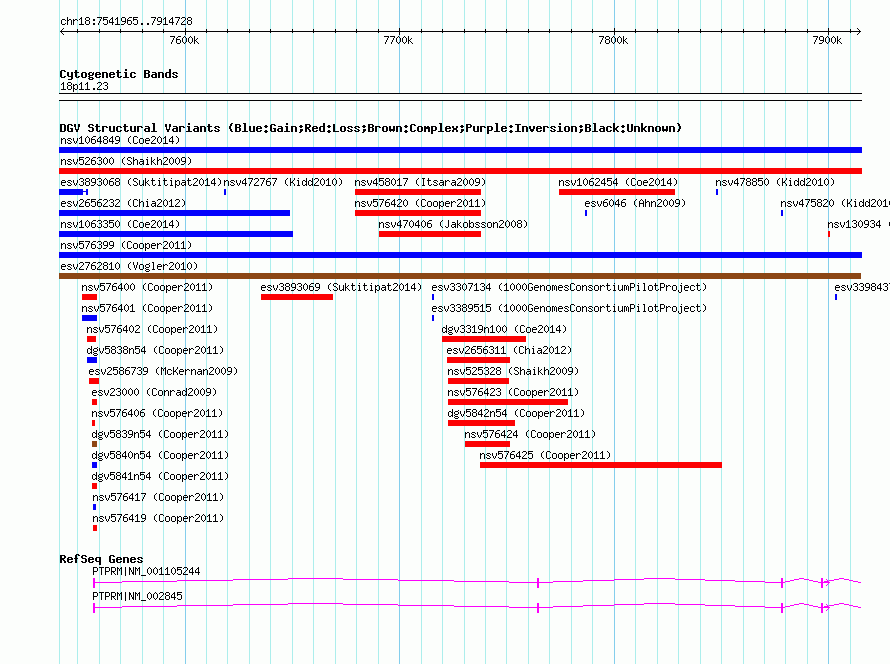Open the nsv130934 variant label
The height and width of the screenshot is (664, 890).
(858, 224)
